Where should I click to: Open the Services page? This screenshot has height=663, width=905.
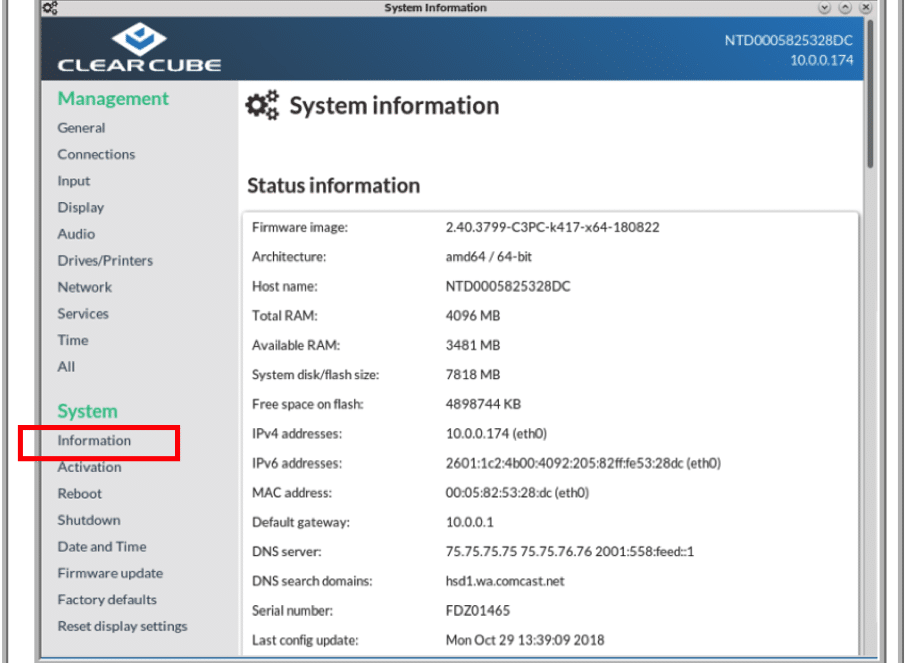(83, 313)
